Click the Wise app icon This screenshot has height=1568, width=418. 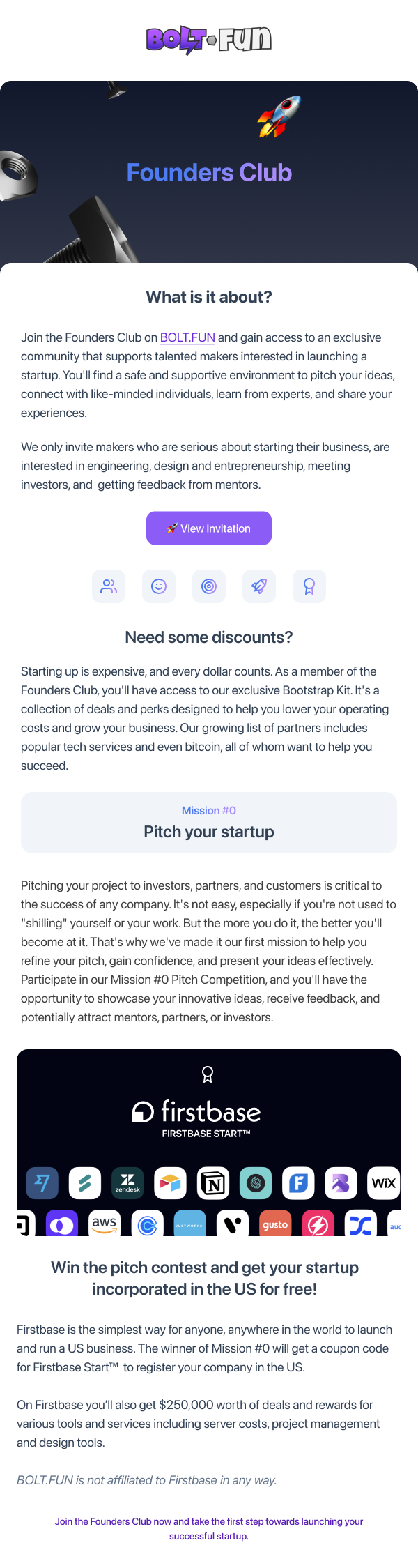42,1183
